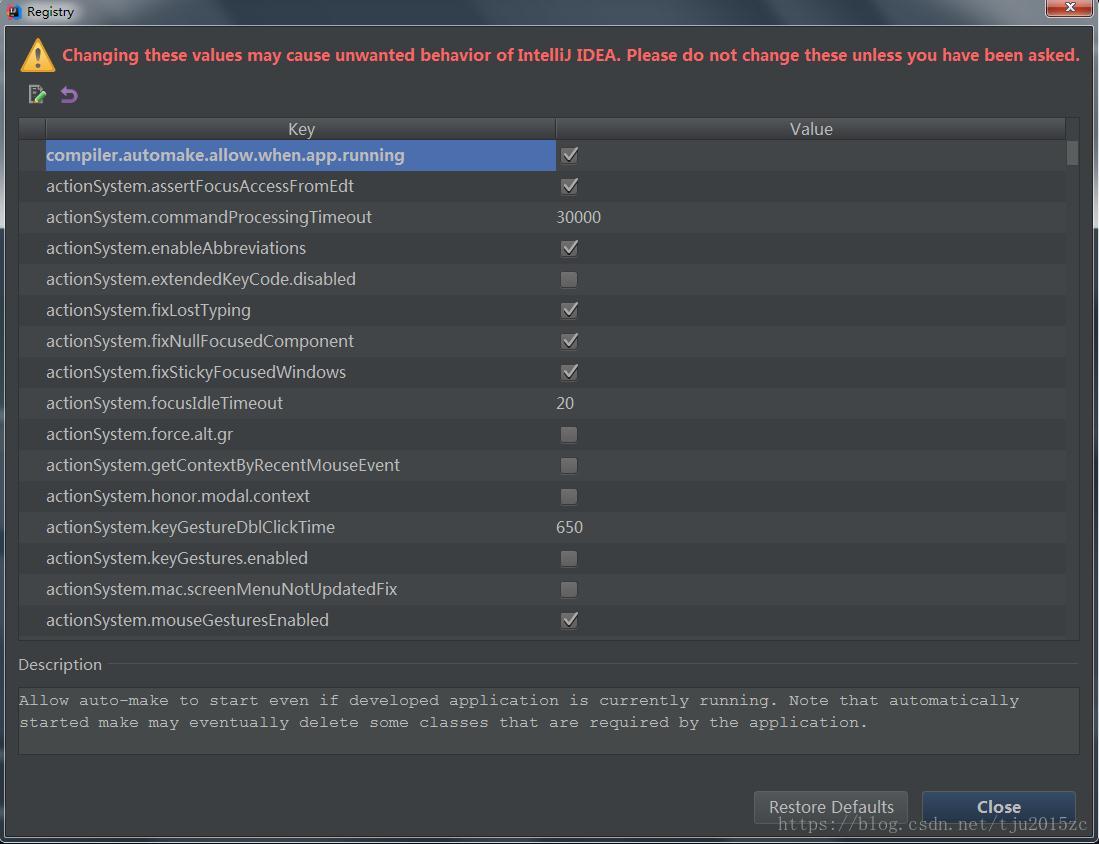Click the Close button at bottom
This screenshot has width=1099, height=844.
998,807
